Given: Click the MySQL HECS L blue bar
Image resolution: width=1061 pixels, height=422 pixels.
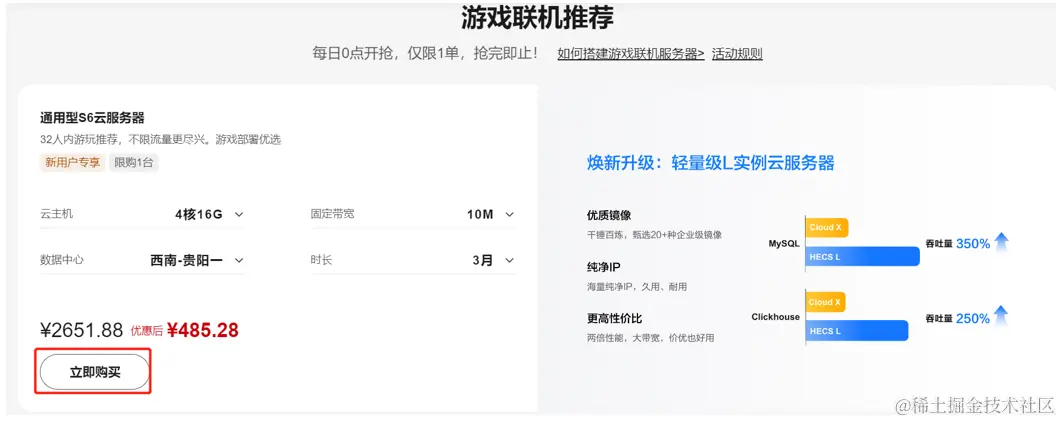Looking at the screenshot, I should (x=863, y=256).
